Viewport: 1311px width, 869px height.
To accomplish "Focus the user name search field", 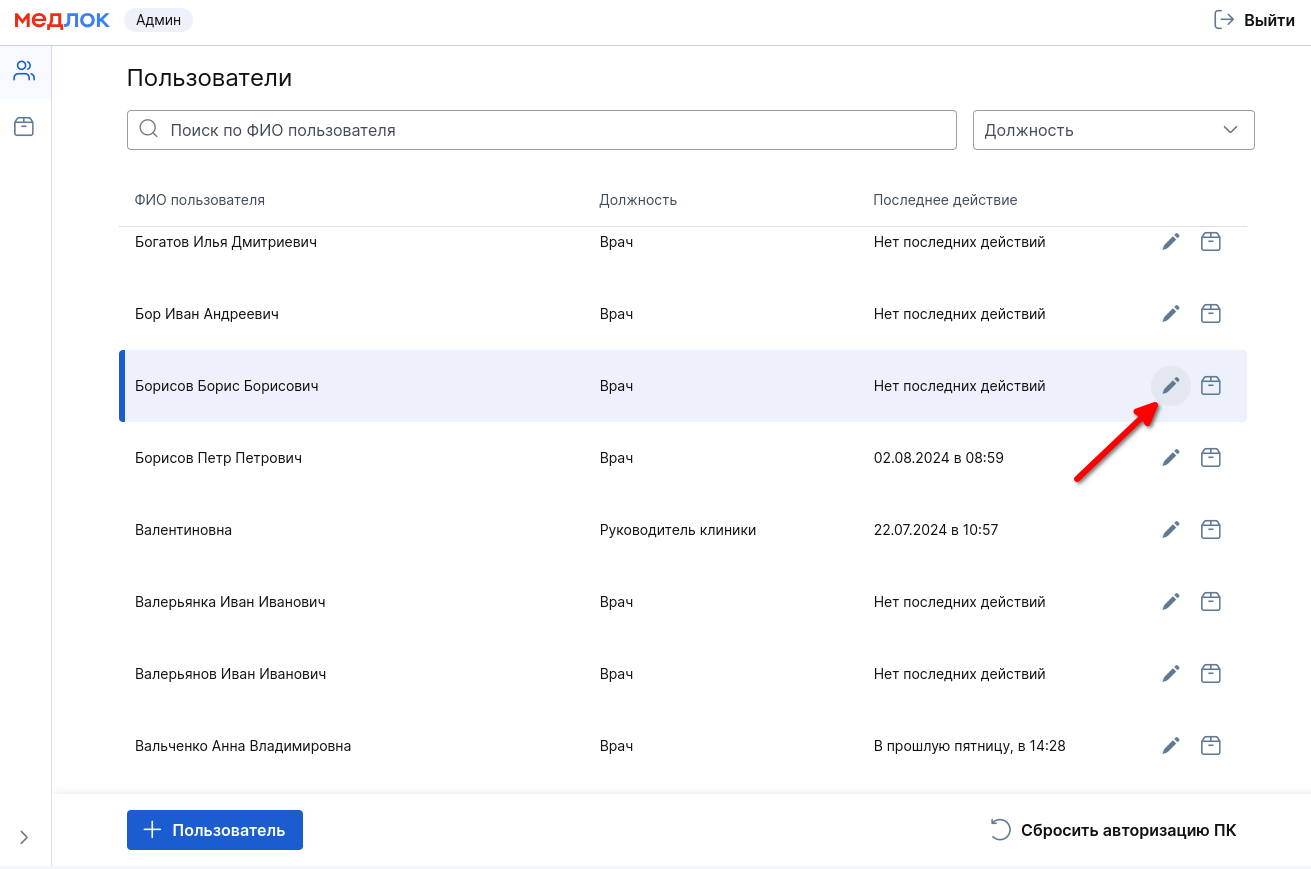I will [x=542, y=130].
